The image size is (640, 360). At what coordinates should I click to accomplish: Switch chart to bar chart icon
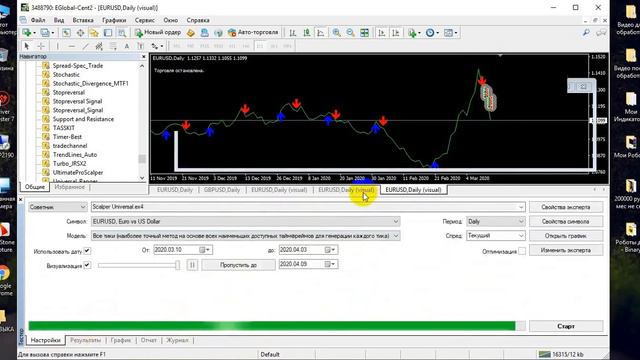click(x=293, y=33)
